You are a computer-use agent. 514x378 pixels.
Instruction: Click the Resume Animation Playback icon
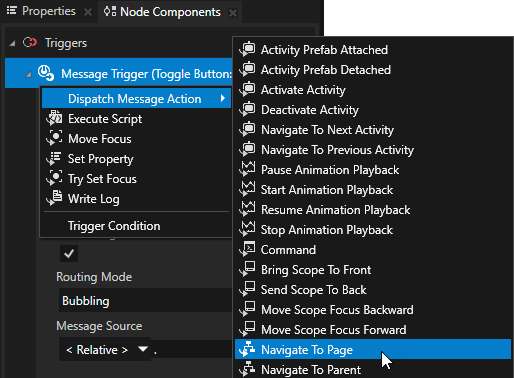[x=247, y=209]
